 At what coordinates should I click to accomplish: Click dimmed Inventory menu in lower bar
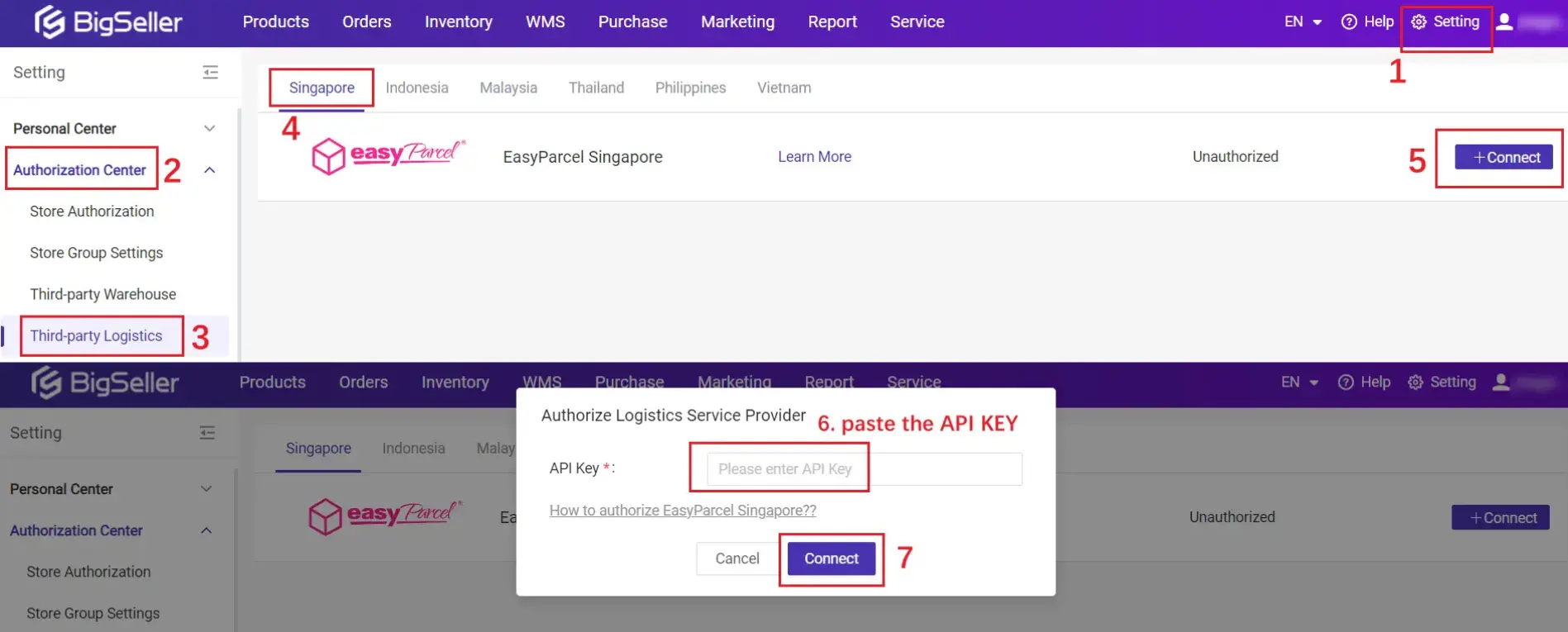tap(455, 383)
